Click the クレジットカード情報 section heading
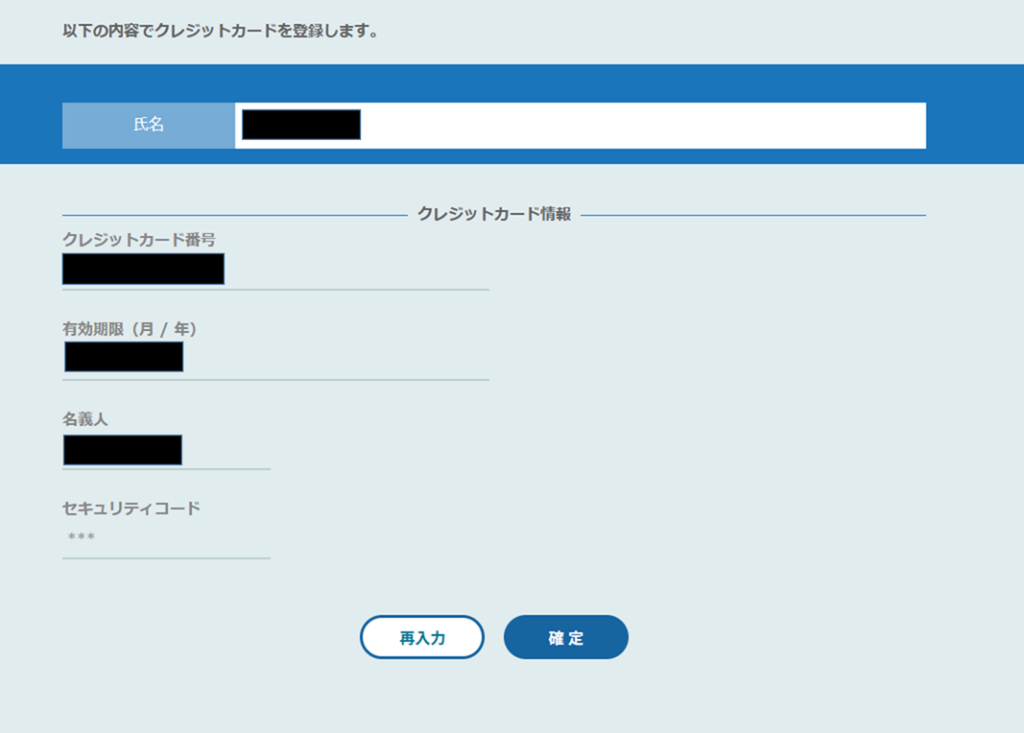Viewport: 1024px width, 733px height. [494, 214]
